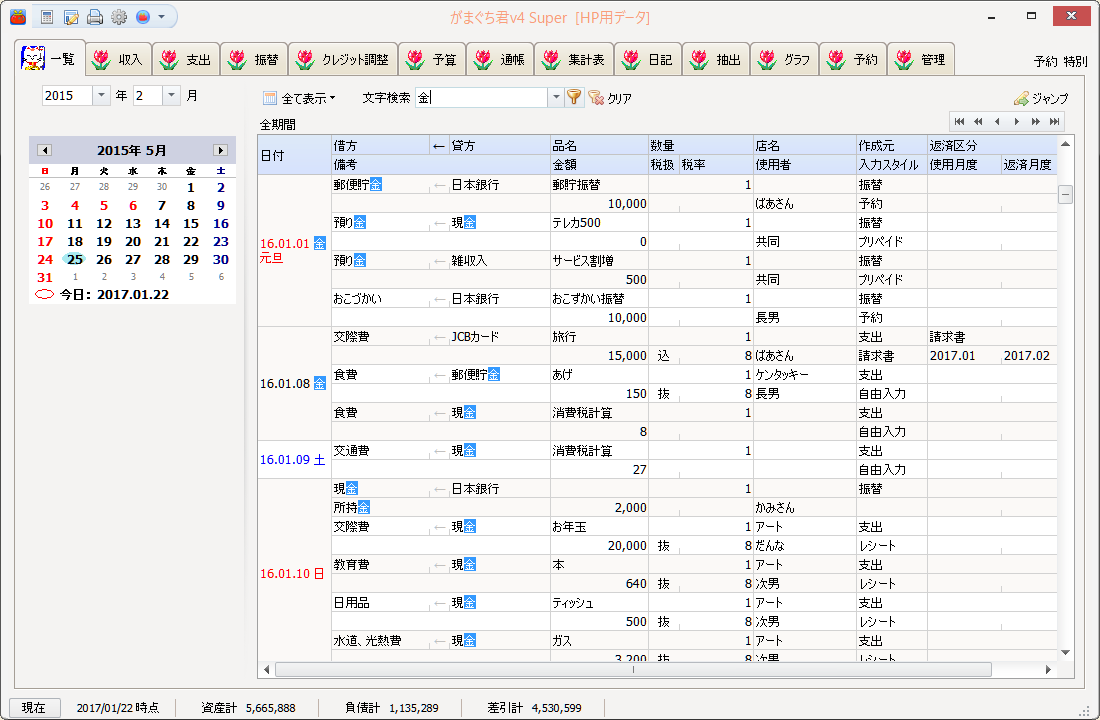Show next month in the calendar

220,150
